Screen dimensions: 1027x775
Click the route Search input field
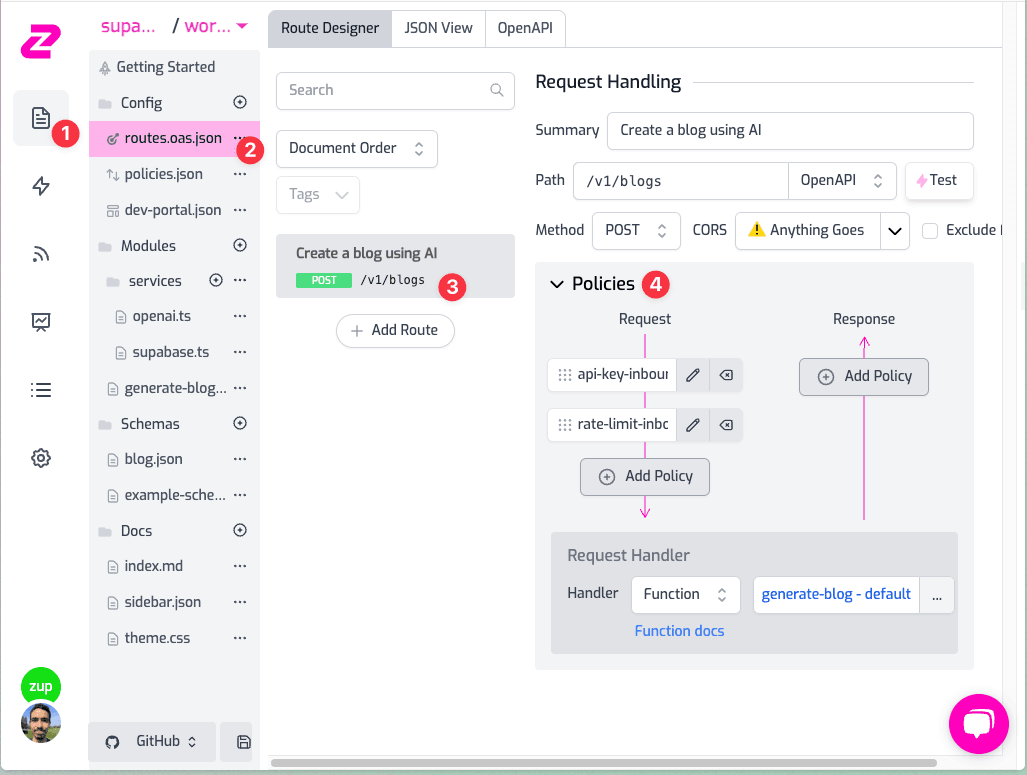coord(395,90)
